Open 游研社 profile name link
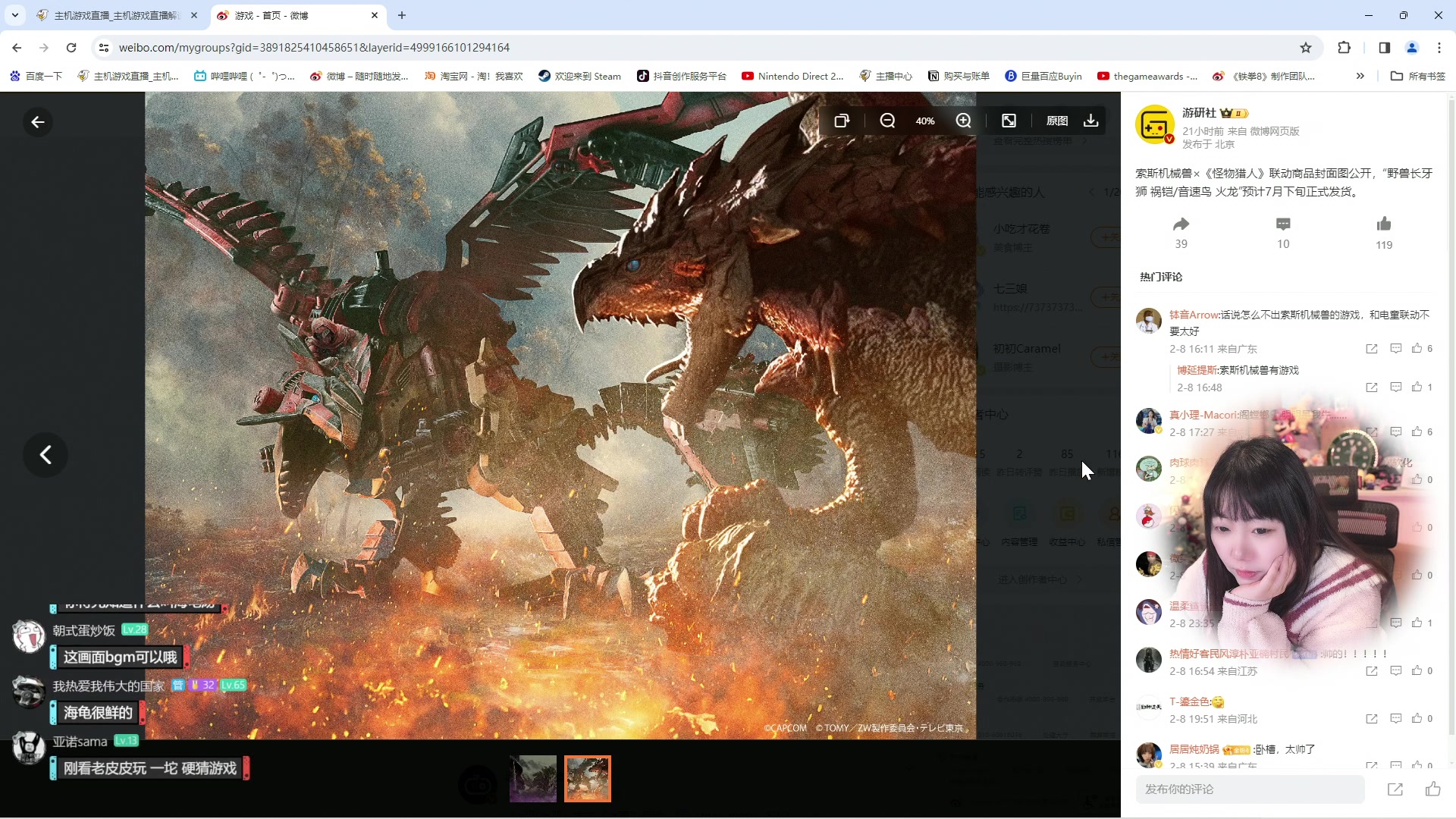1456x819 pixels. [1198, 113]
